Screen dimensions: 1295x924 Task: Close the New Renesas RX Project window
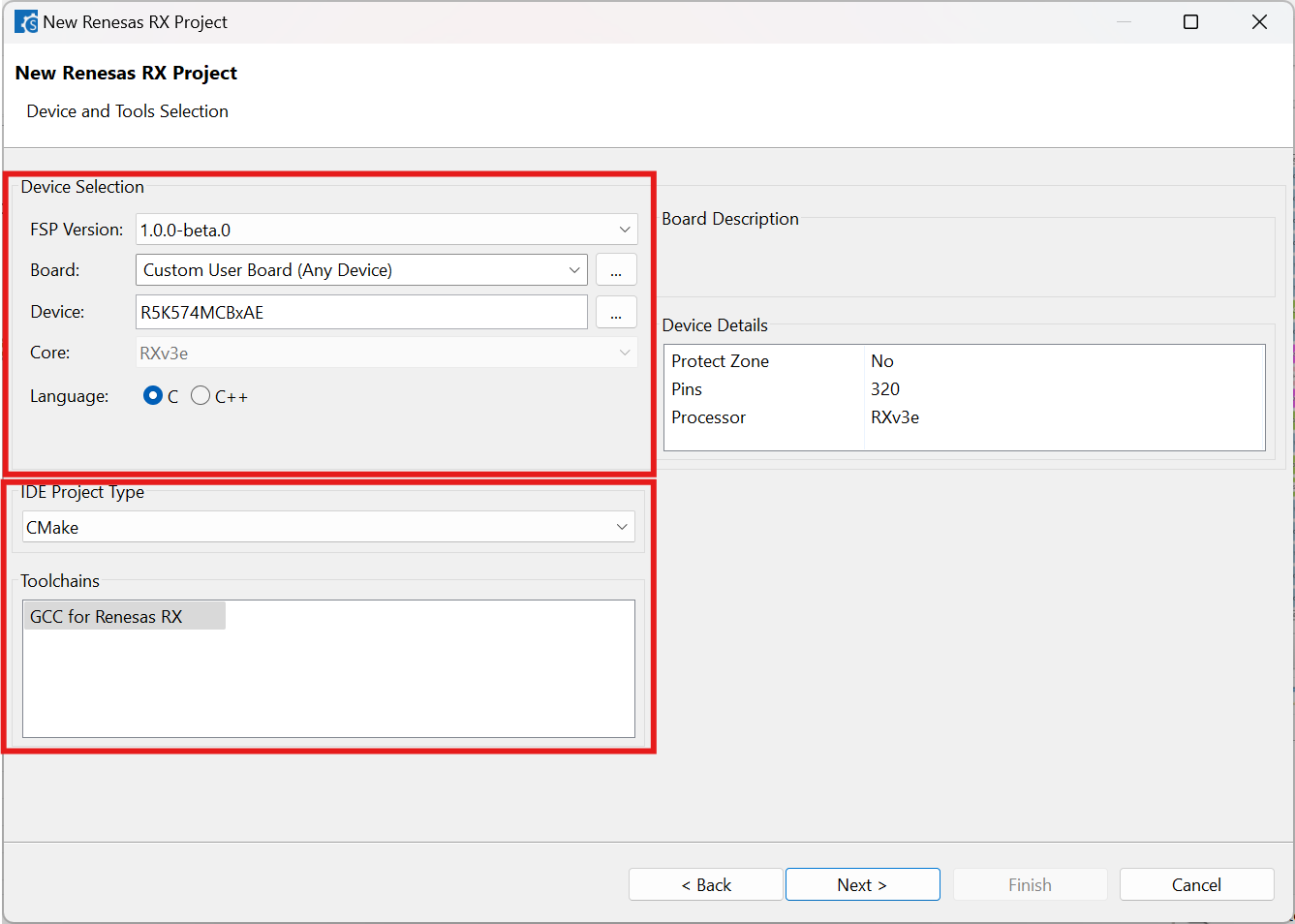tap(1259, 21)
